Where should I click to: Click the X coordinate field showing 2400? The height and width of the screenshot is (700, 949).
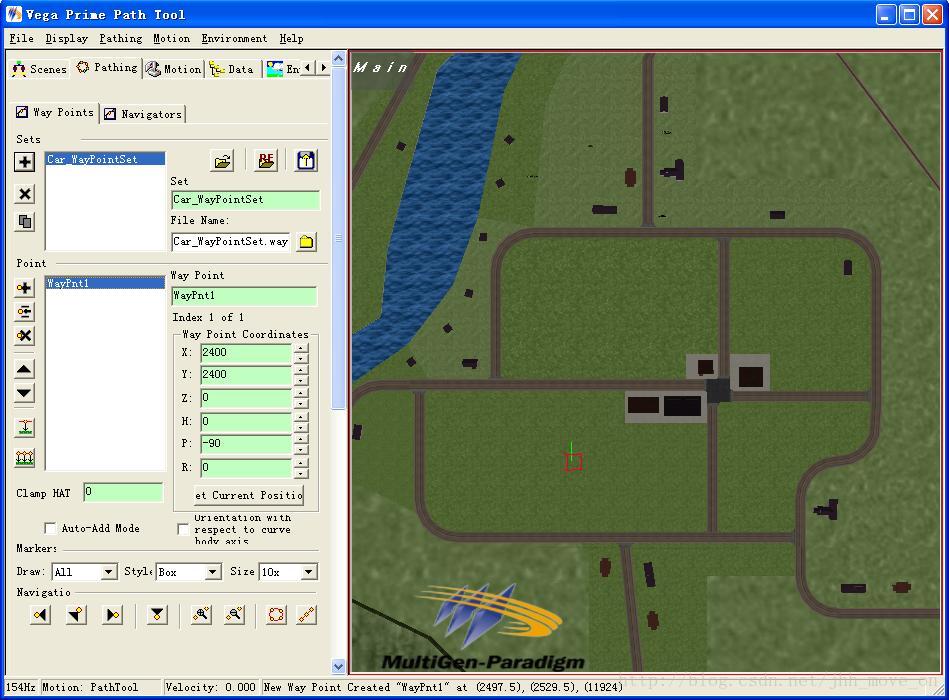click(246, 353)
